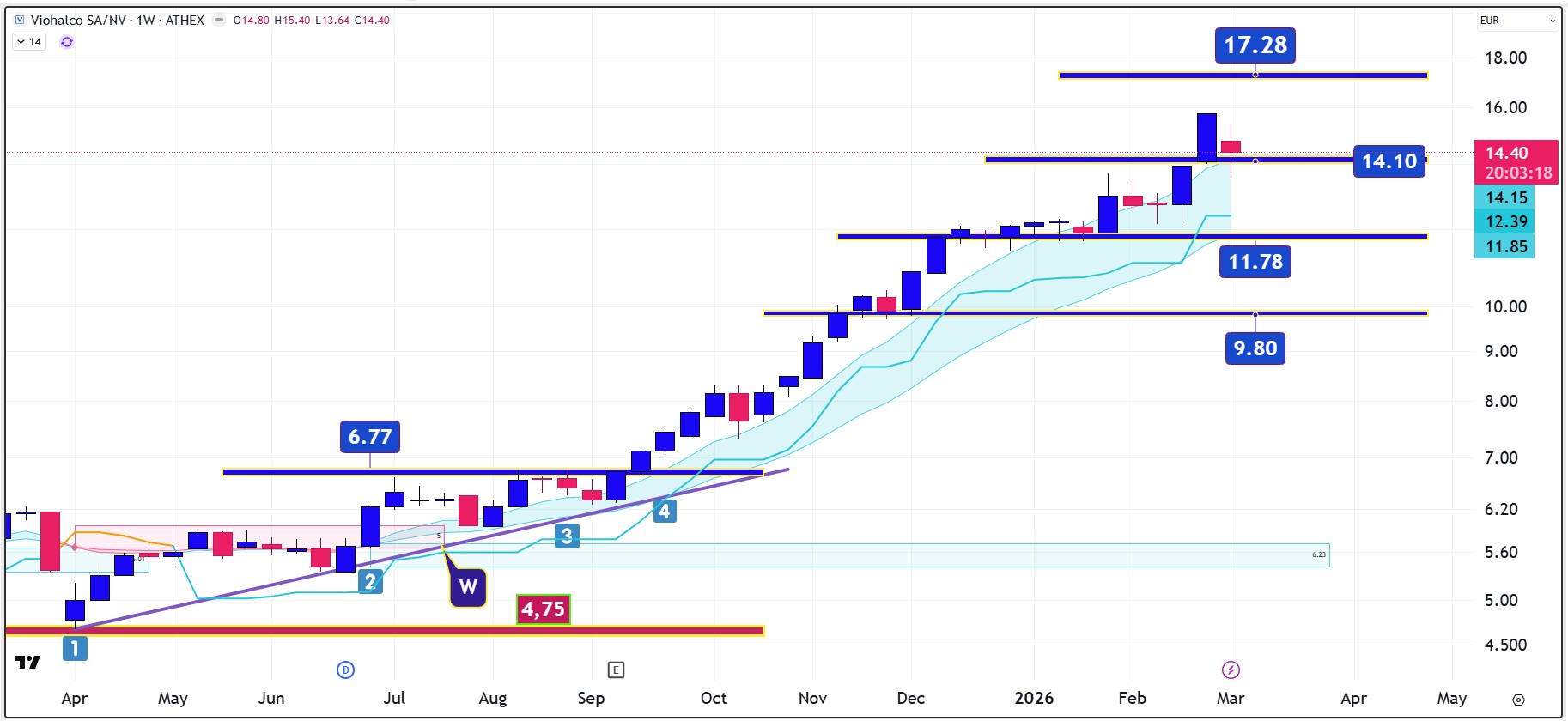Open the EUR currency dropdown

point(1516,21)
